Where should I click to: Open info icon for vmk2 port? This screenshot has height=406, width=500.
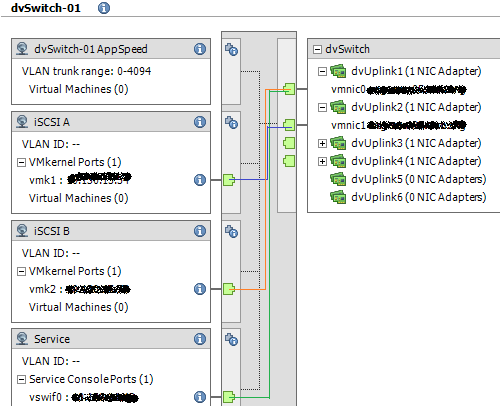(x=200, y=289)
